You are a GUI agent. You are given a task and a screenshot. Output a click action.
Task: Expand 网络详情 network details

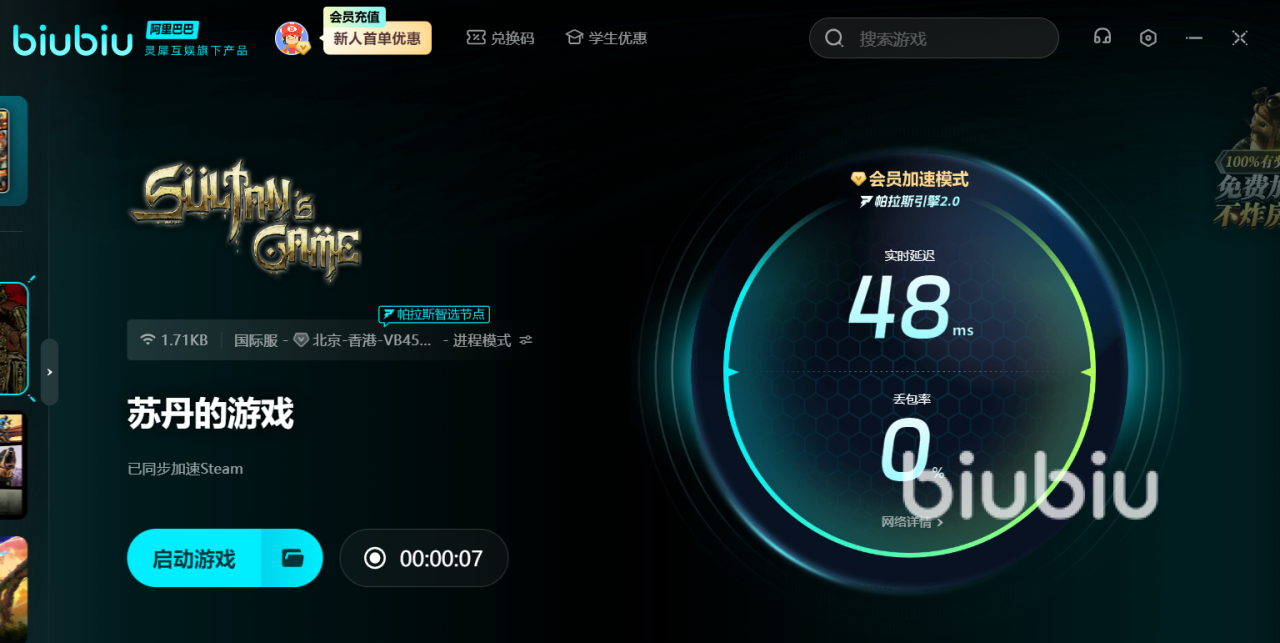911,522
